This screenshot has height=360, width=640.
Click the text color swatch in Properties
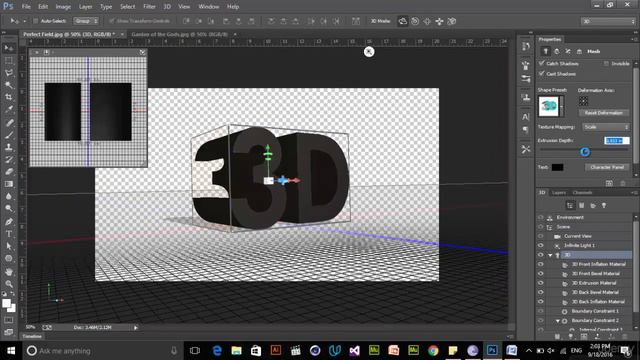click(557, 167)
